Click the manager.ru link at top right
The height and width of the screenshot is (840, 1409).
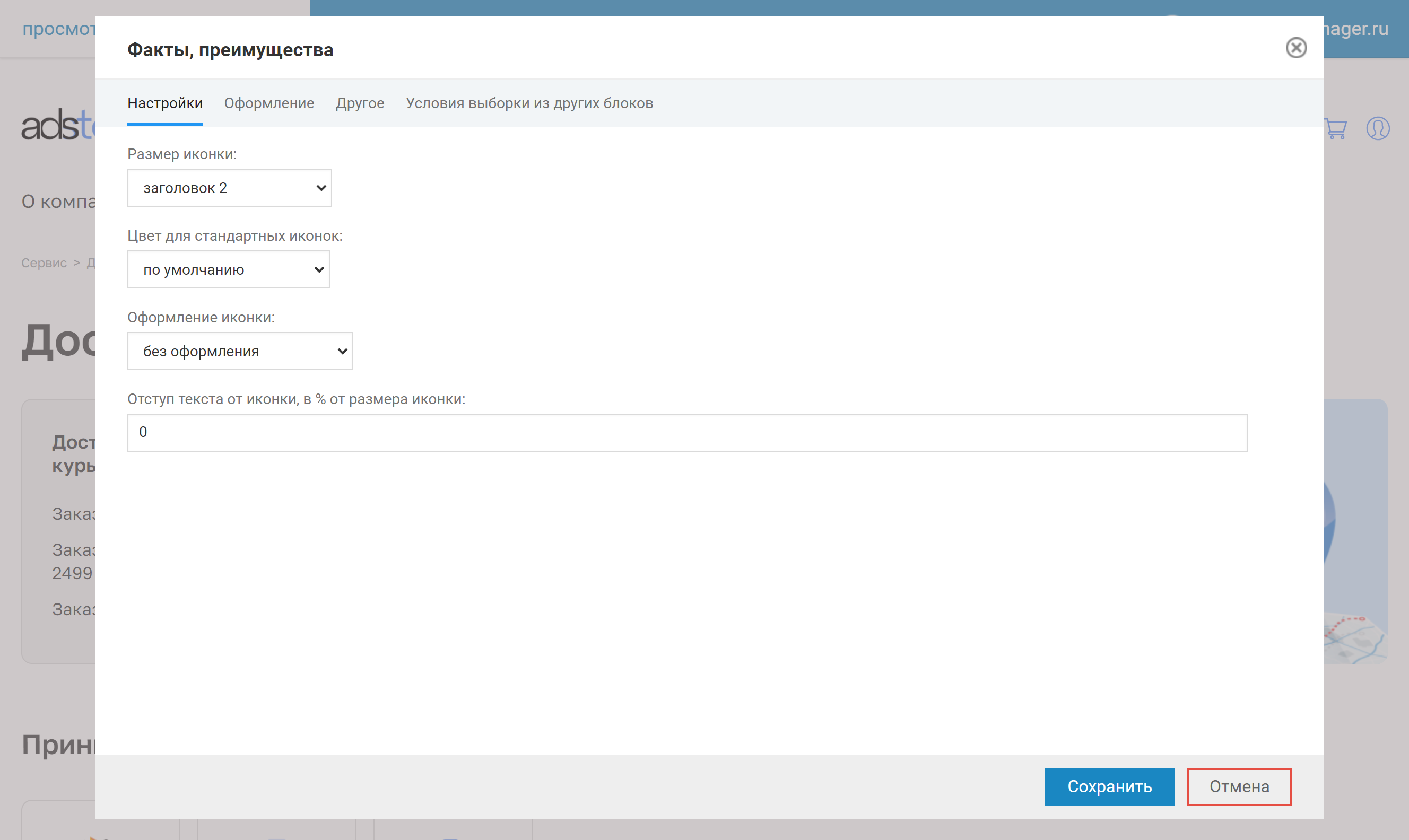click(1356, 29)
